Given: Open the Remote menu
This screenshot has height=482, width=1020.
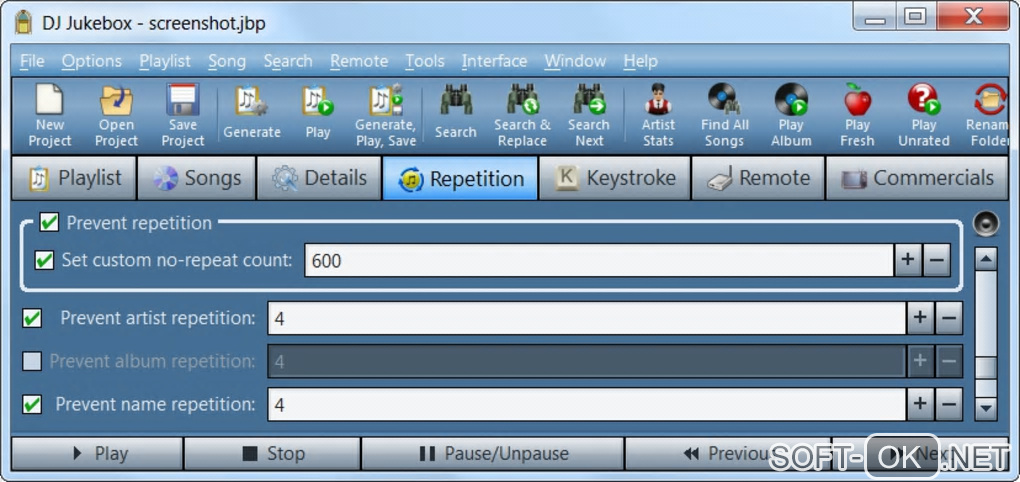Looking at the screenshot, I should pos(359,61).
